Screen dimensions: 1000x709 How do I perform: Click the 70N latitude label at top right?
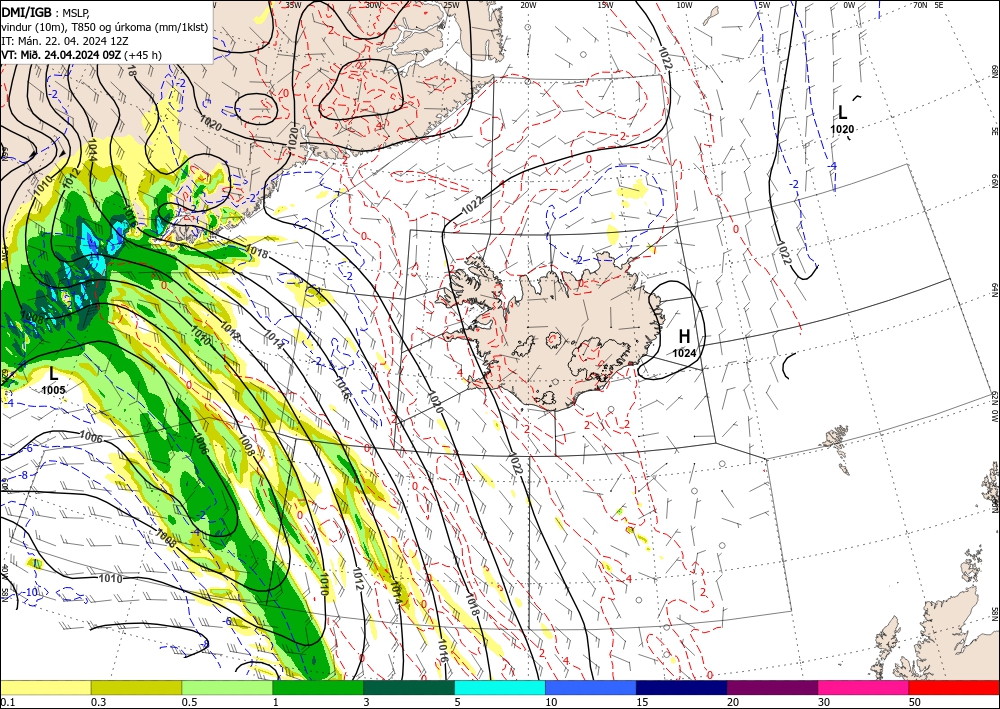920,5
